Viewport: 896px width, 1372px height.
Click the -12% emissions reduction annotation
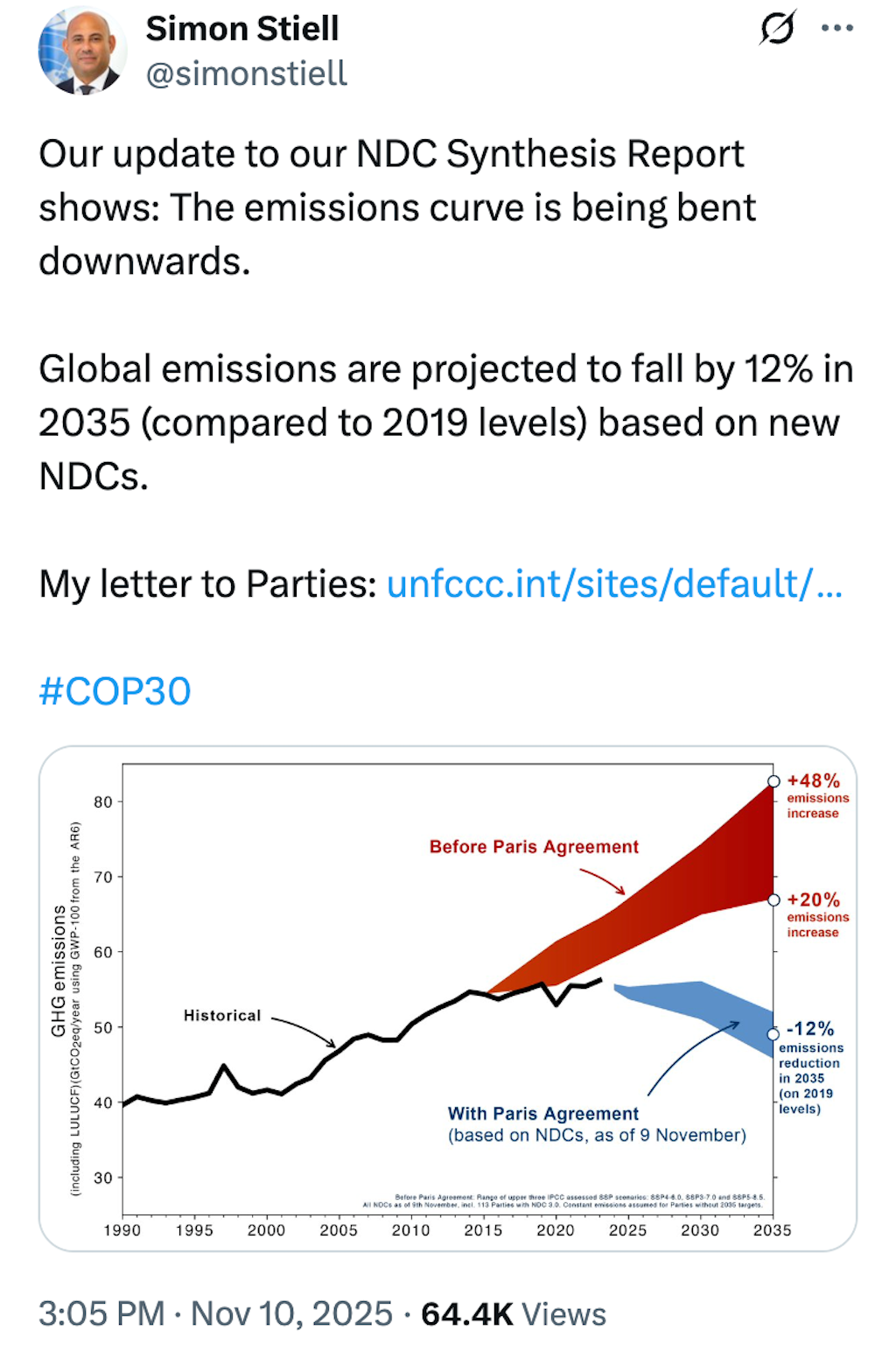click(x=812, y=1063)
